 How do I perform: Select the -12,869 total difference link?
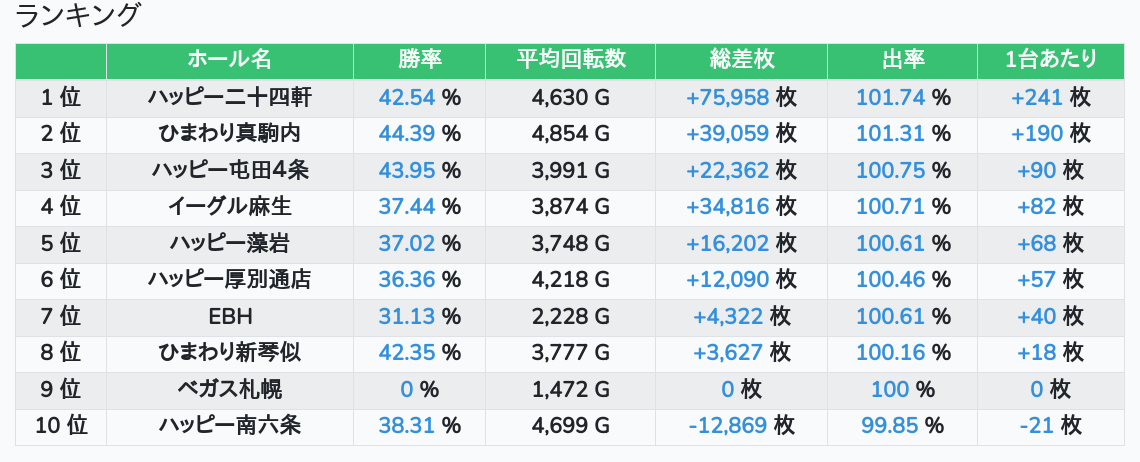click(727, 426)
